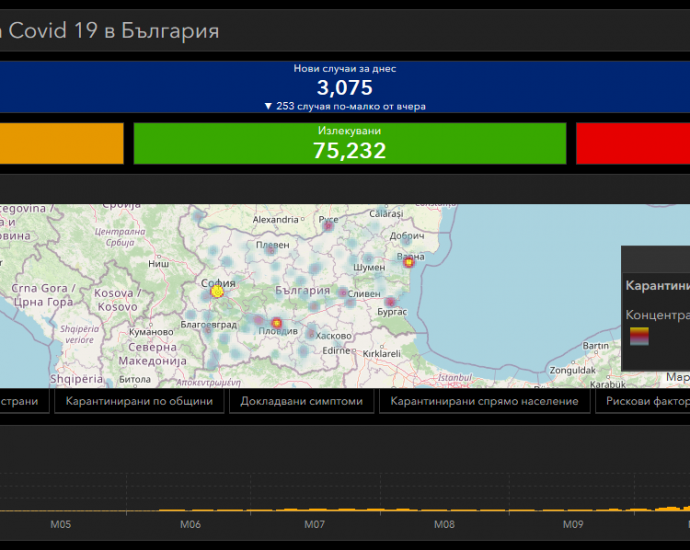690x550 pixels.
Task: Click the Нови случаи за днес 3,075 indicator
Action: point(345,87)
